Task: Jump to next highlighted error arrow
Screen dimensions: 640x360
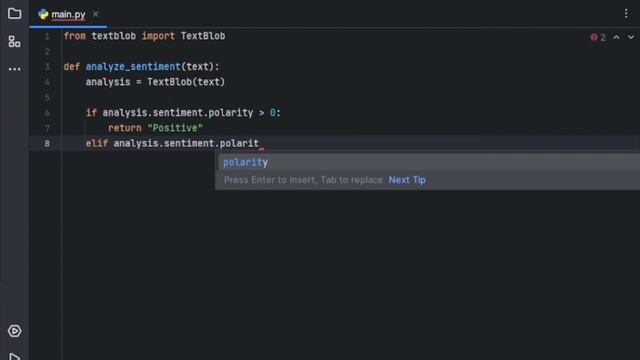Action: pos(631,37)
